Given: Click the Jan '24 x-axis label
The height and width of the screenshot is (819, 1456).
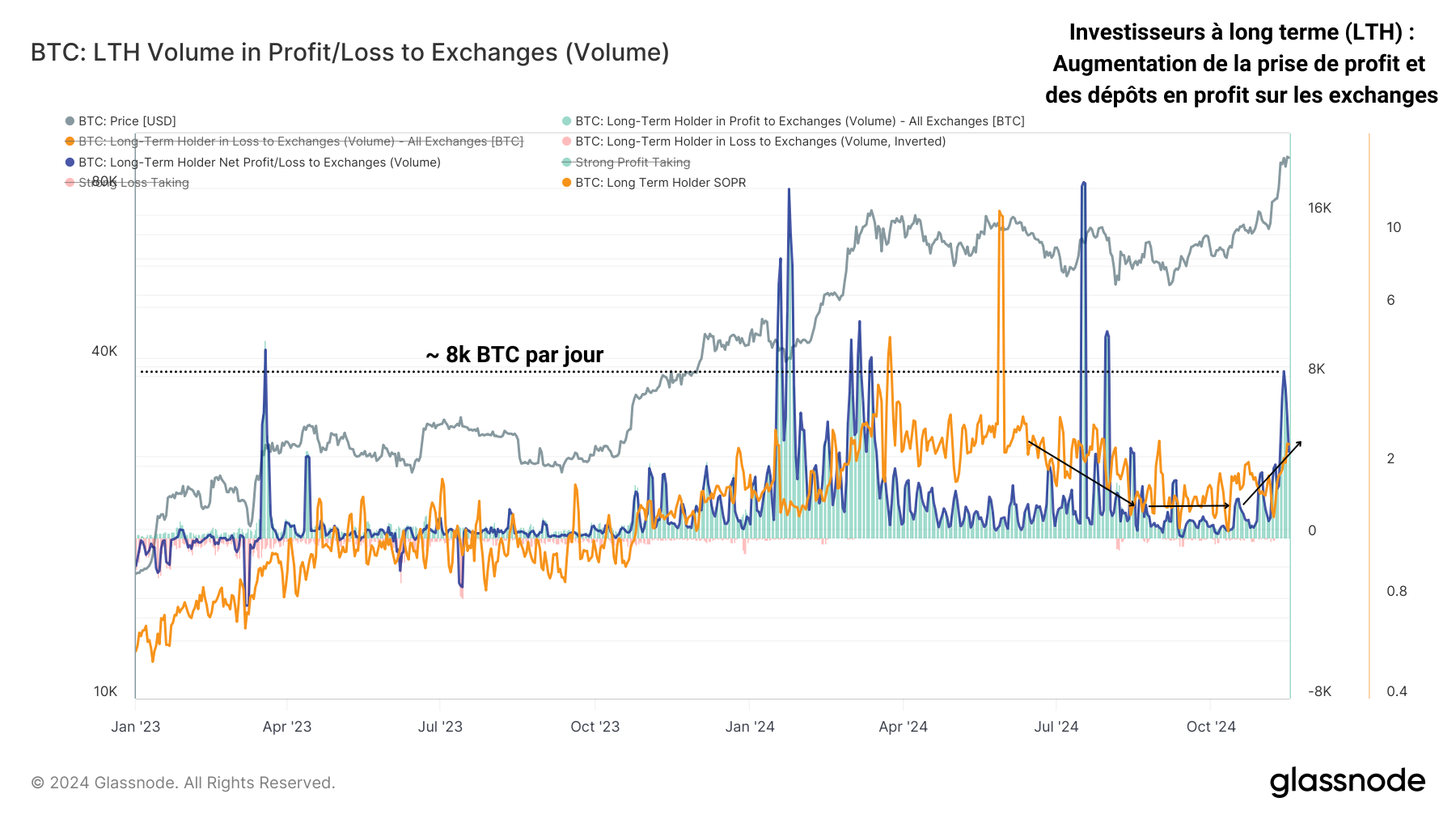Looking at the screenshot, I should (750, 727).
